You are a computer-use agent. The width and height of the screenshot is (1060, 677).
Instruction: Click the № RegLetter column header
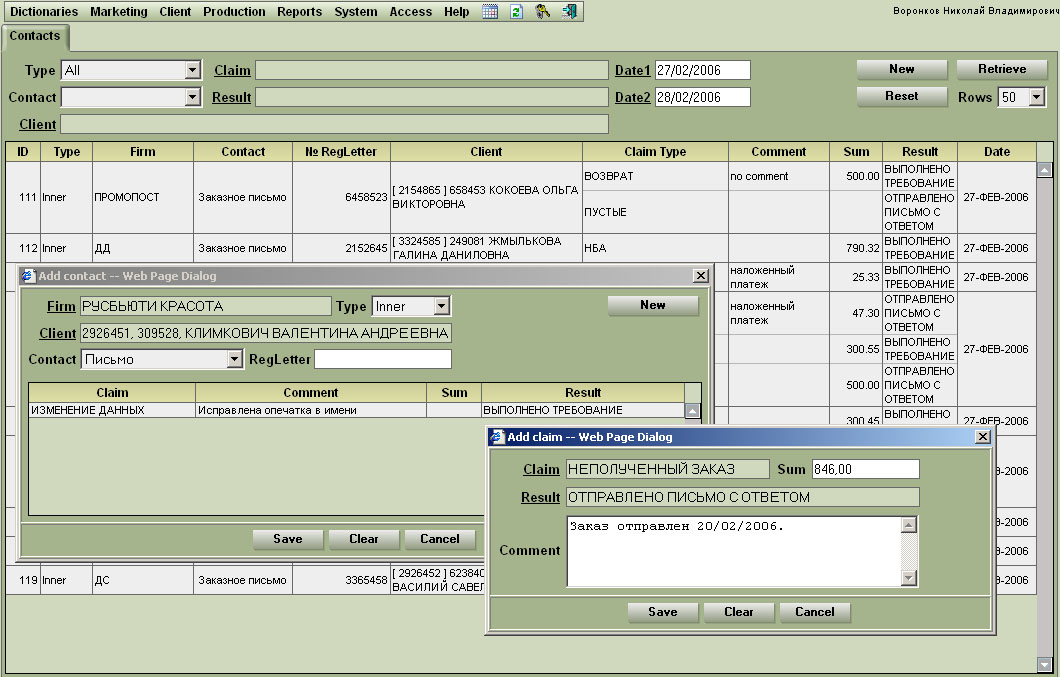[x=341, y=152]
